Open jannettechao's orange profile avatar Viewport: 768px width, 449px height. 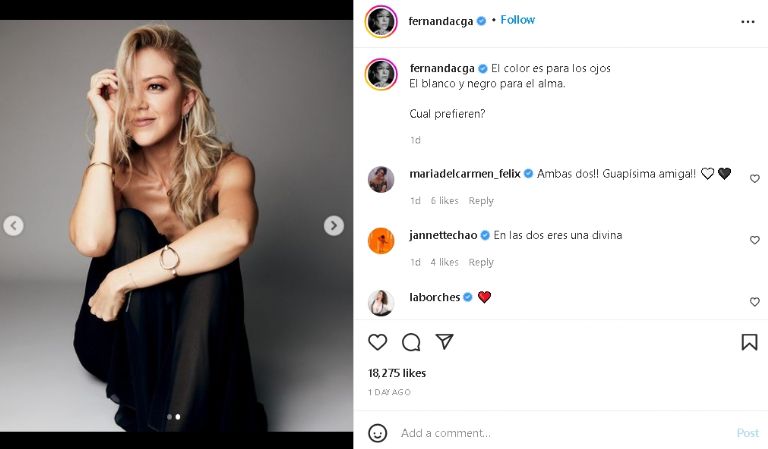381,240
